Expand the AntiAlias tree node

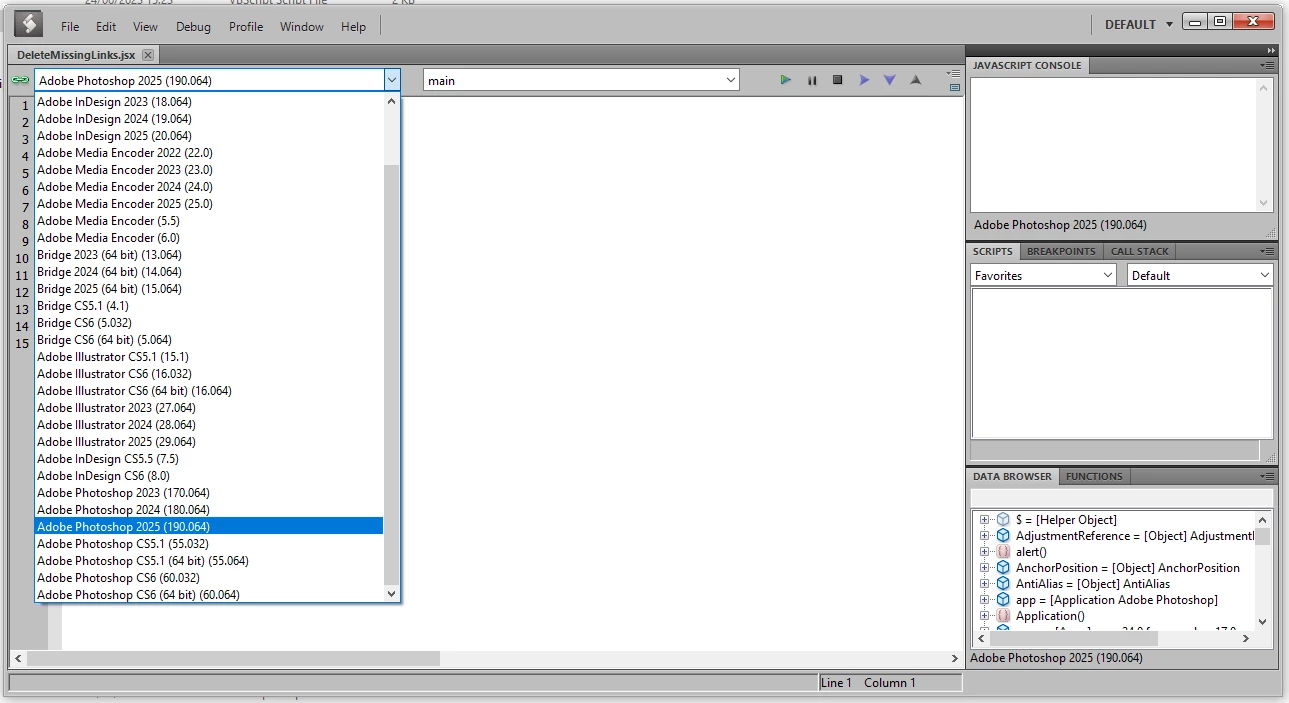point(984,584)
